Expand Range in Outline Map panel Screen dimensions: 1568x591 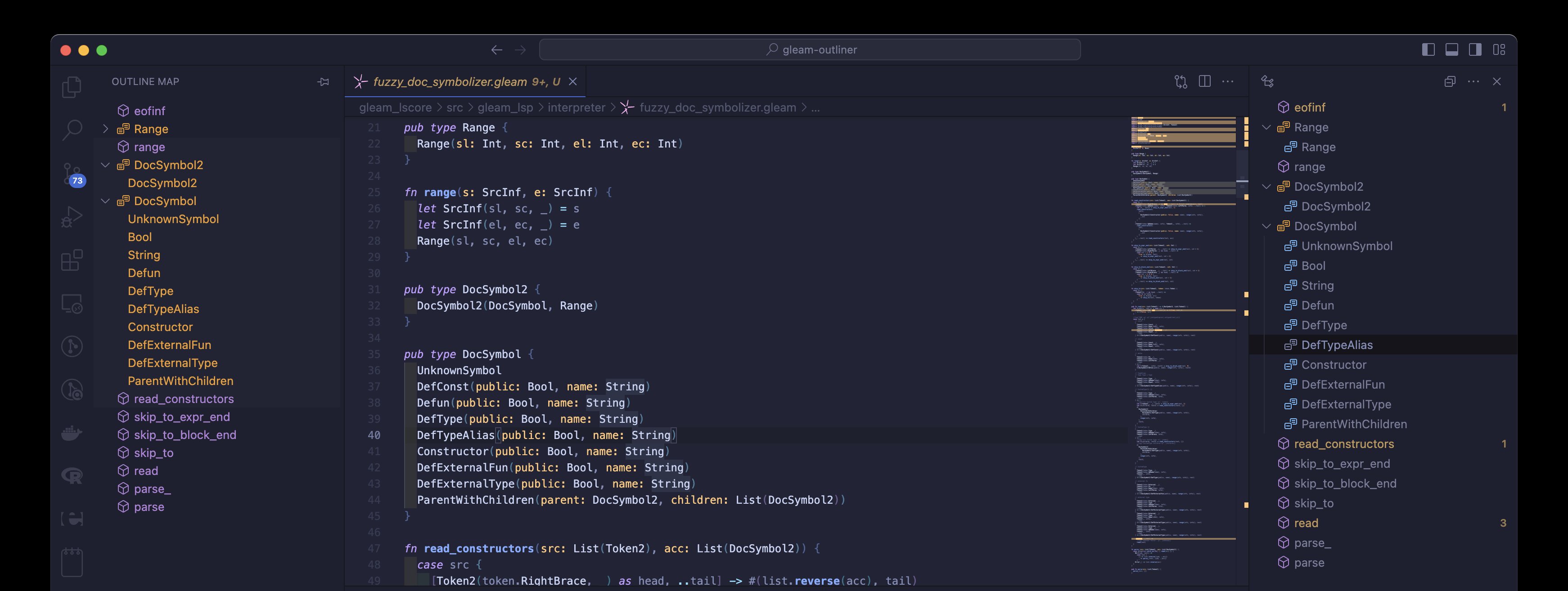105,129
